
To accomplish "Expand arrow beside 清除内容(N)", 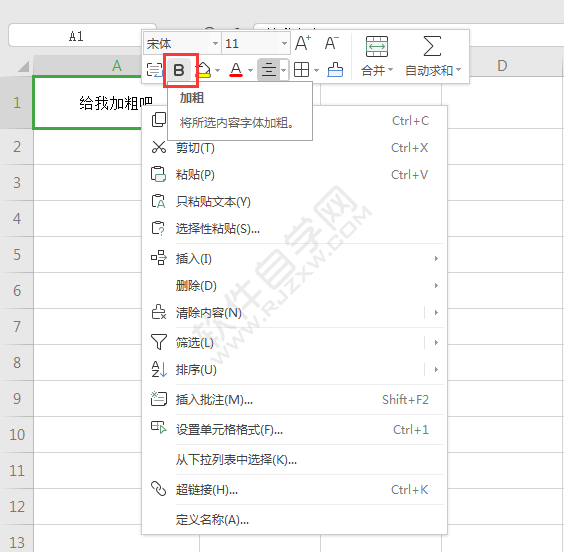I will coord(436,313).
